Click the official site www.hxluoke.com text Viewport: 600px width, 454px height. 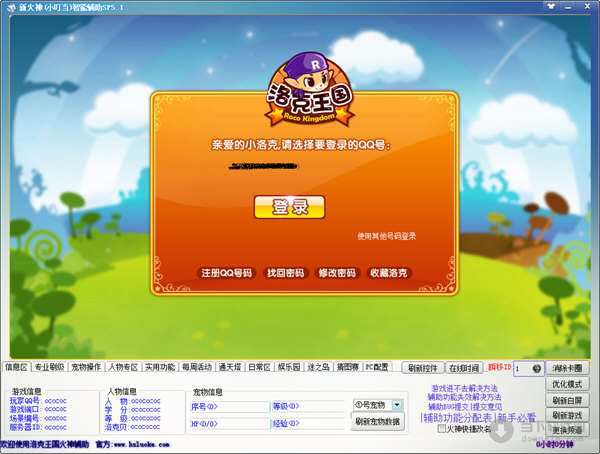point(142,444)
